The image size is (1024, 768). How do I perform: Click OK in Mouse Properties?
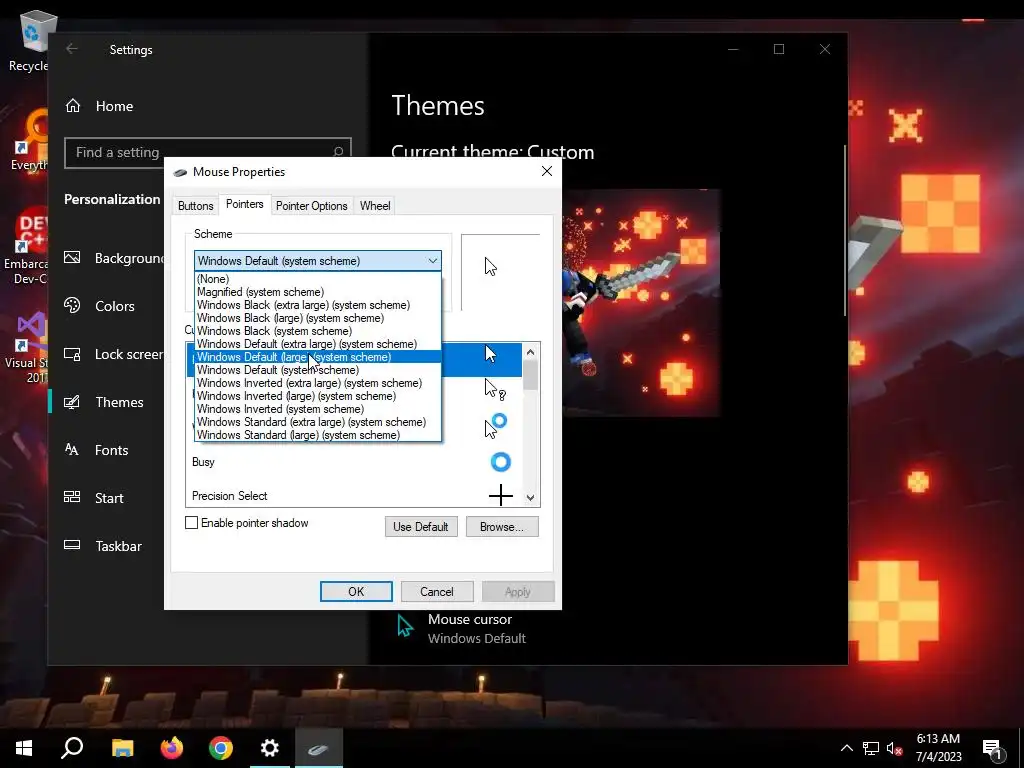coord(356,592)
